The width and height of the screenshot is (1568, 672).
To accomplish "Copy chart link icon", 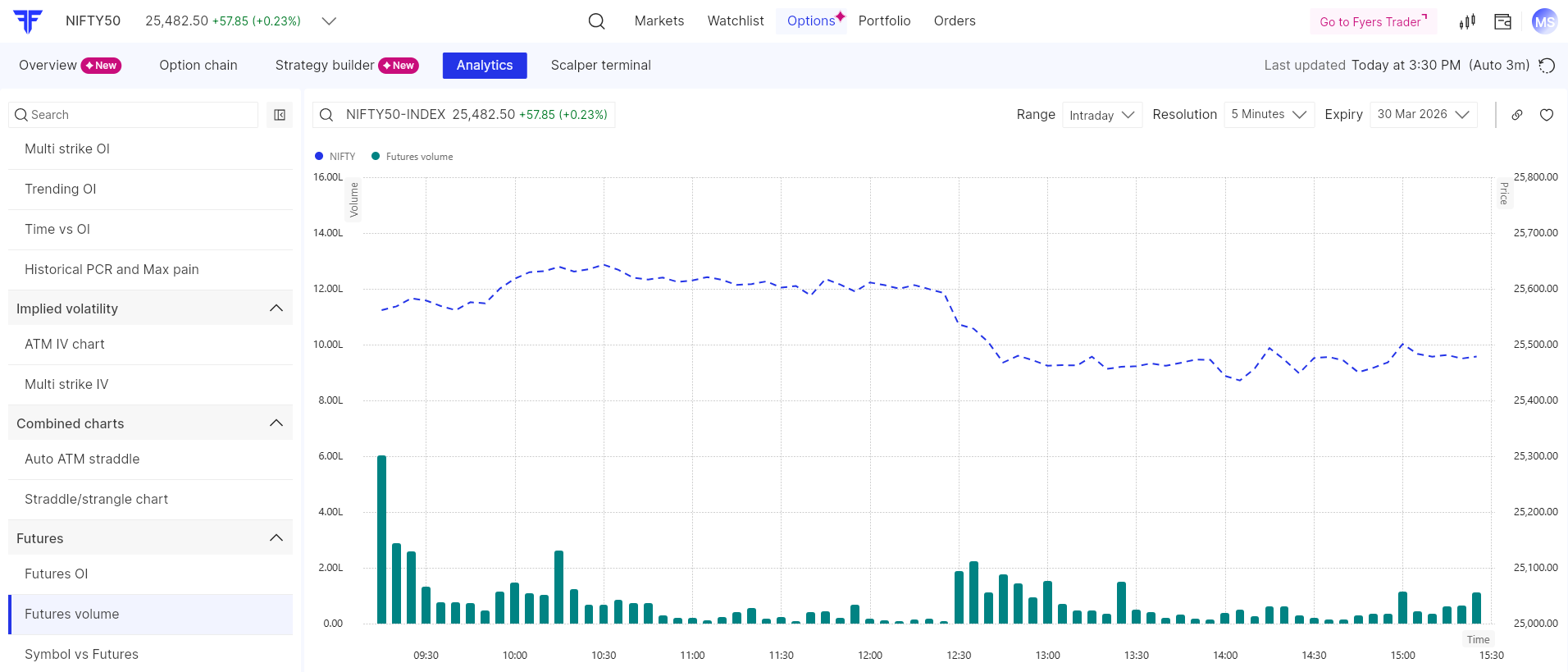I will point(1517,115).
